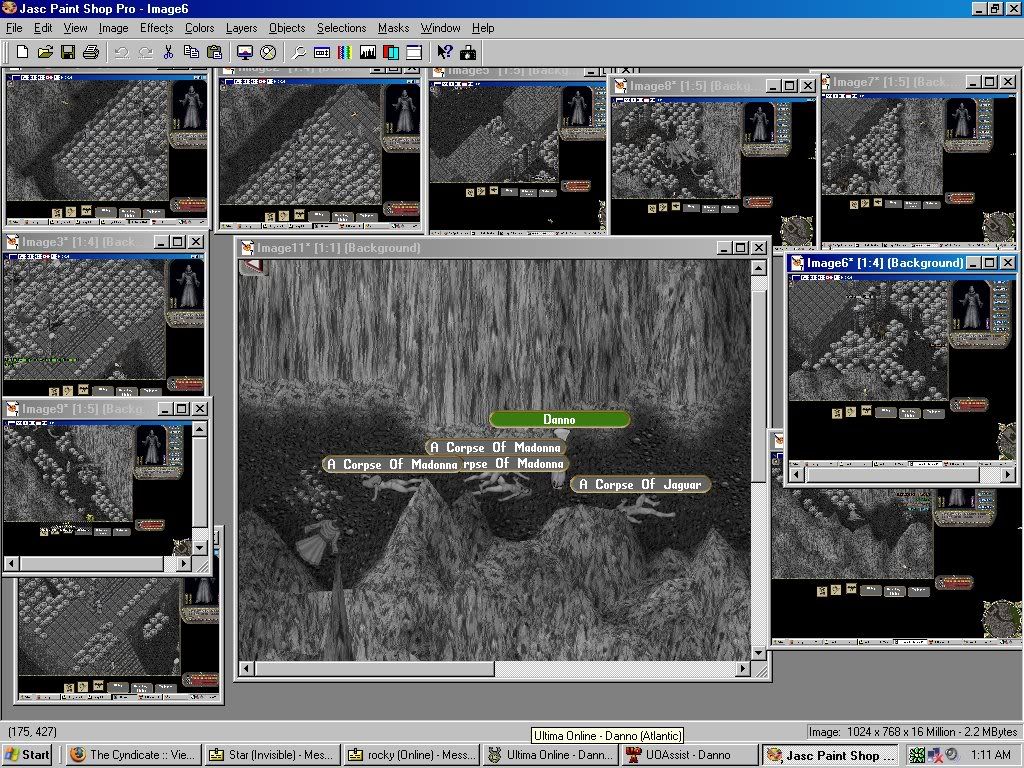The width and height of the screenshot is (1024, 768).
Task: Activate the Image8 window title bar
Action: (x=712, y=86)
